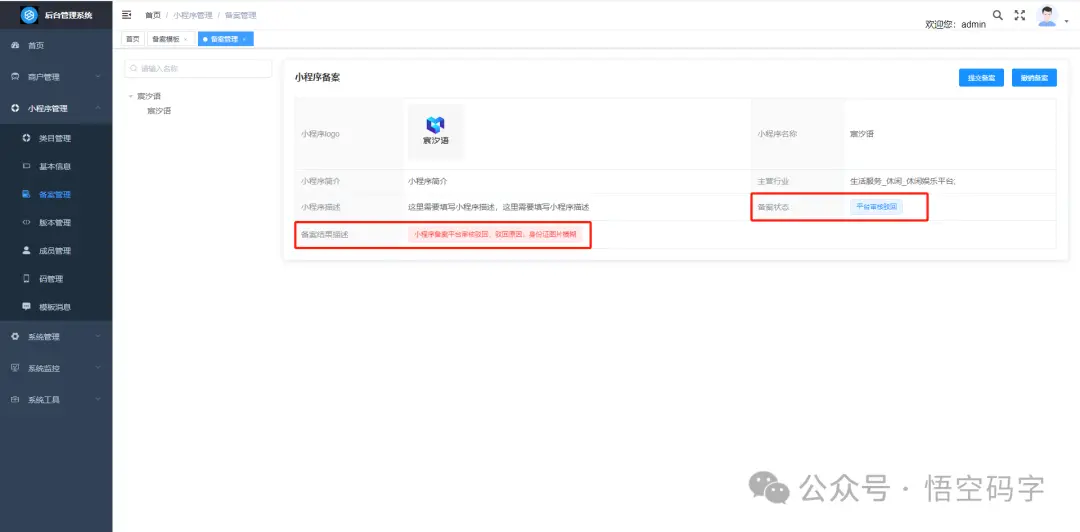
Task: Expand the 商户管理 sidebar menu chevron
Action: pos(98,76)
